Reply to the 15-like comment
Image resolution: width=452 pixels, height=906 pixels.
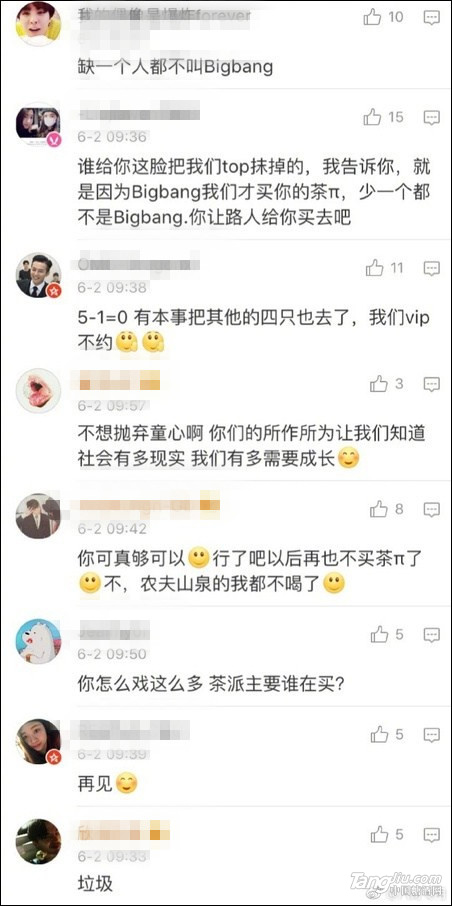pyautogui.click(x=431, y=118)
